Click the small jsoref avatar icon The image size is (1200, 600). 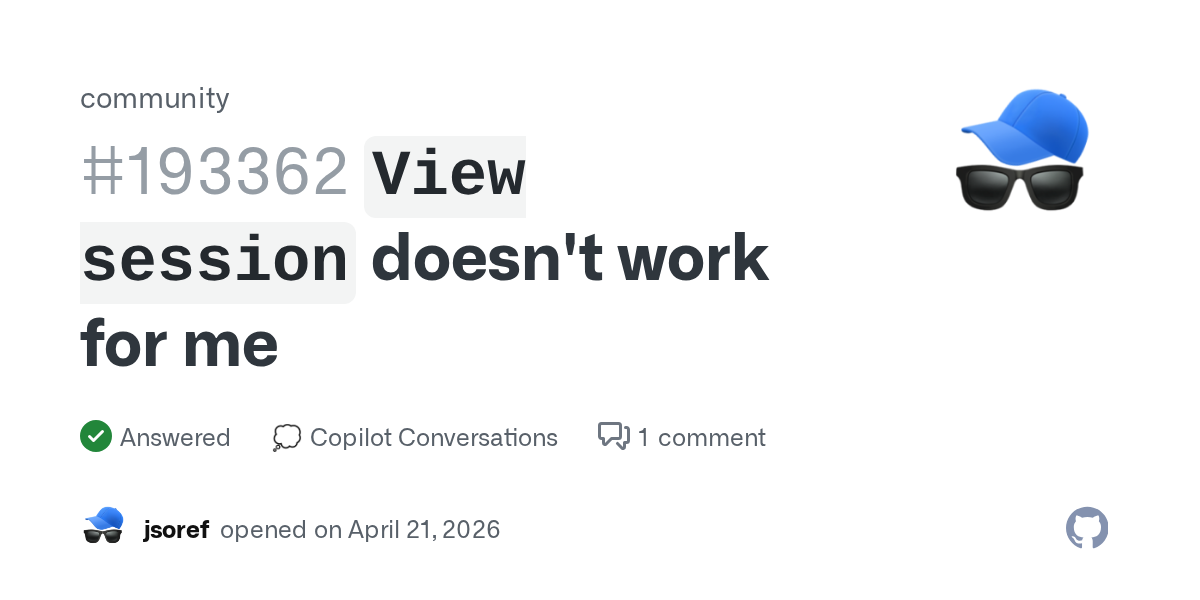103,526
